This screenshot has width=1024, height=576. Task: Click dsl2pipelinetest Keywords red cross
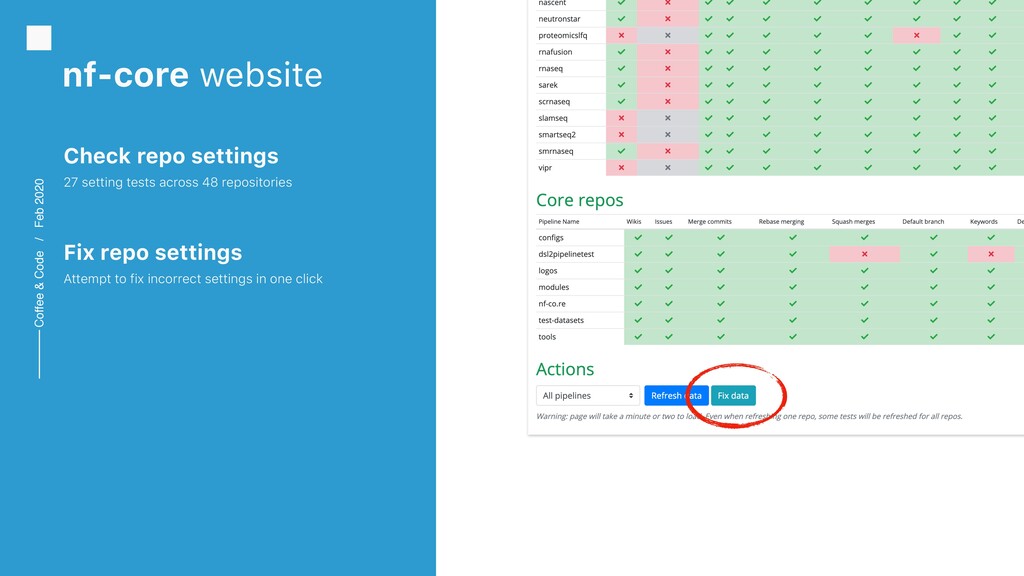pyautogui.click(x=991, y=254)
